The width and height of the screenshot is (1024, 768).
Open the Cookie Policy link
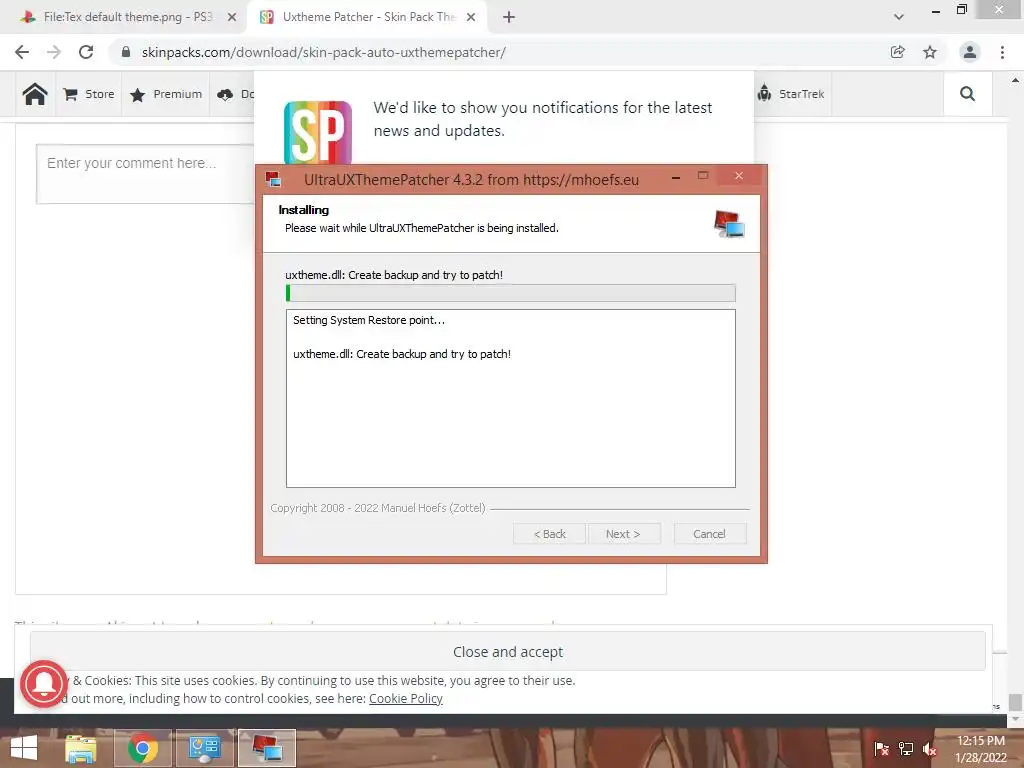(406, 698)
